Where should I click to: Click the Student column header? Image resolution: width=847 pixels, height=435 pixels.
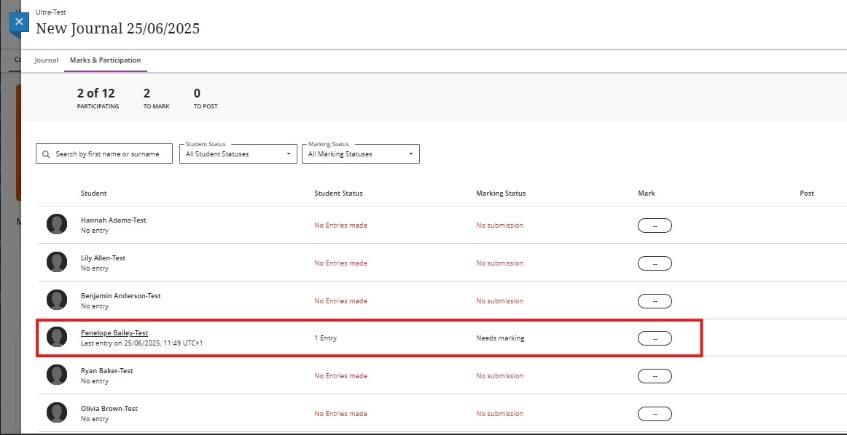coord(94,193)
